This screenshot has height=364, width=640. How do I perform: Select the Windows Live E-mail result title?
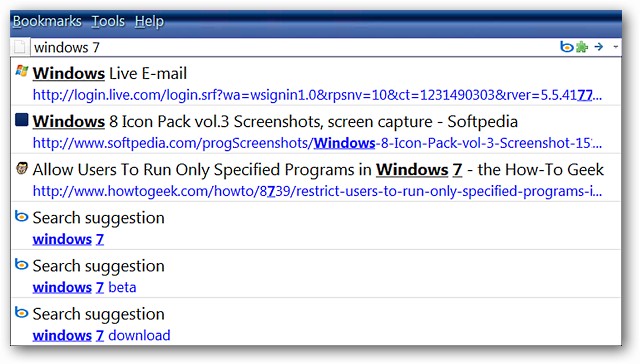point(109,73)
